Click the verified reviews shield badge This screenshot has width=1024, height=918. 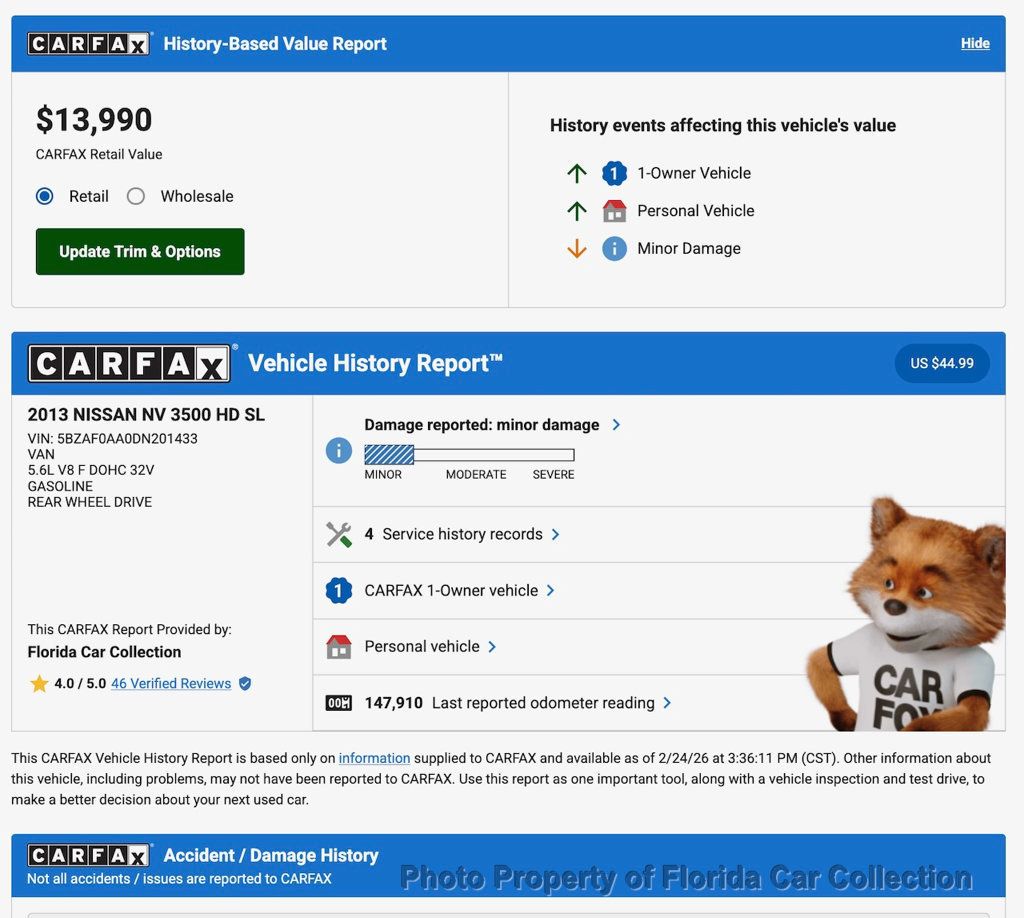(245, 684)
